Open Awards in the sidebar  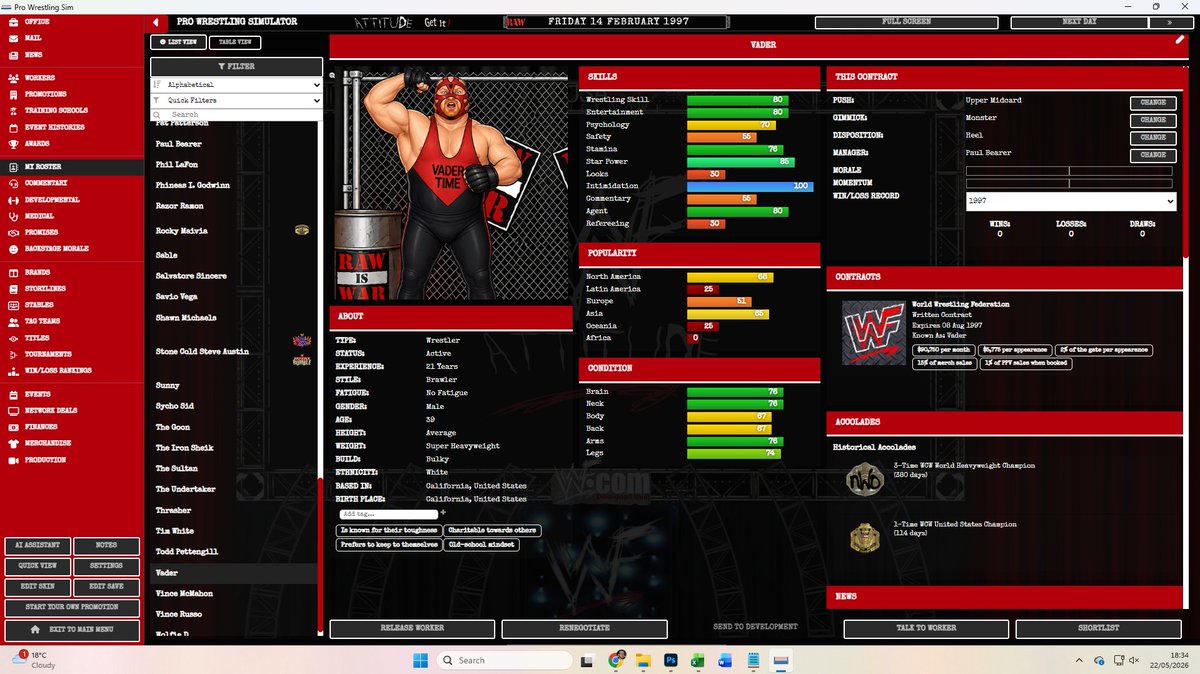click(37, 143)
